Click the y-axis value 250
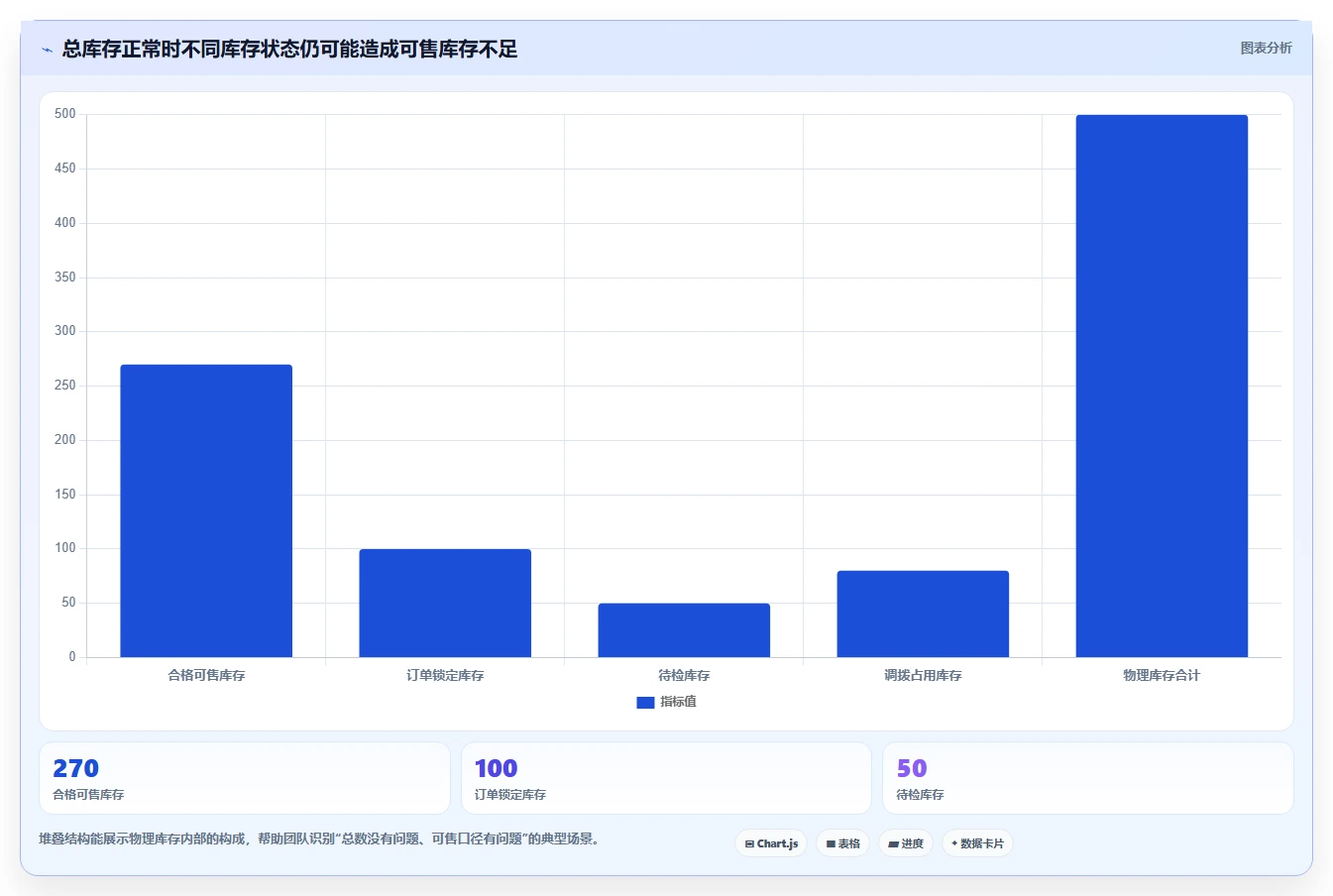 (x=65, y=386)
